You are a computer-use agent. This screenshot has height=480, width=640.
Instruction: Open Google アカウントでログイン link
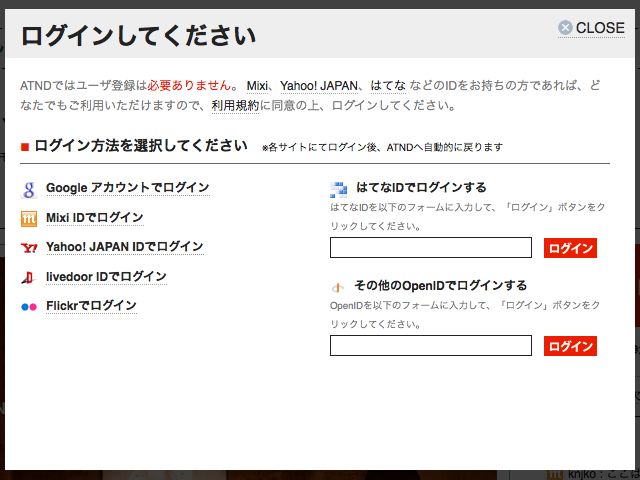point(127,188)
